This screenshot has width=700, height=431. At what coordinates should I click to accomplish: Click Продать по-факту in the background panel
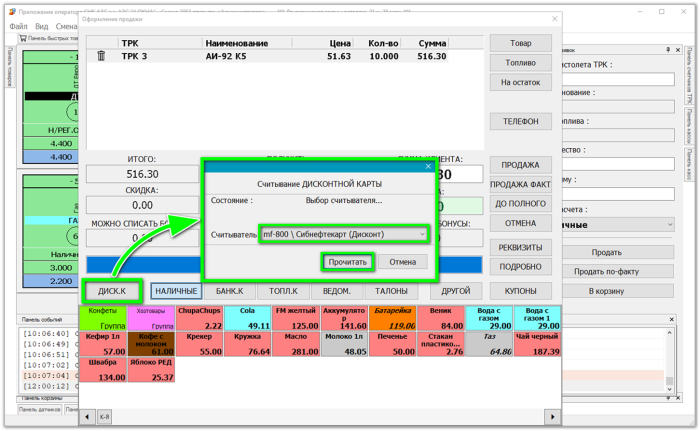(x=607, y=272)
